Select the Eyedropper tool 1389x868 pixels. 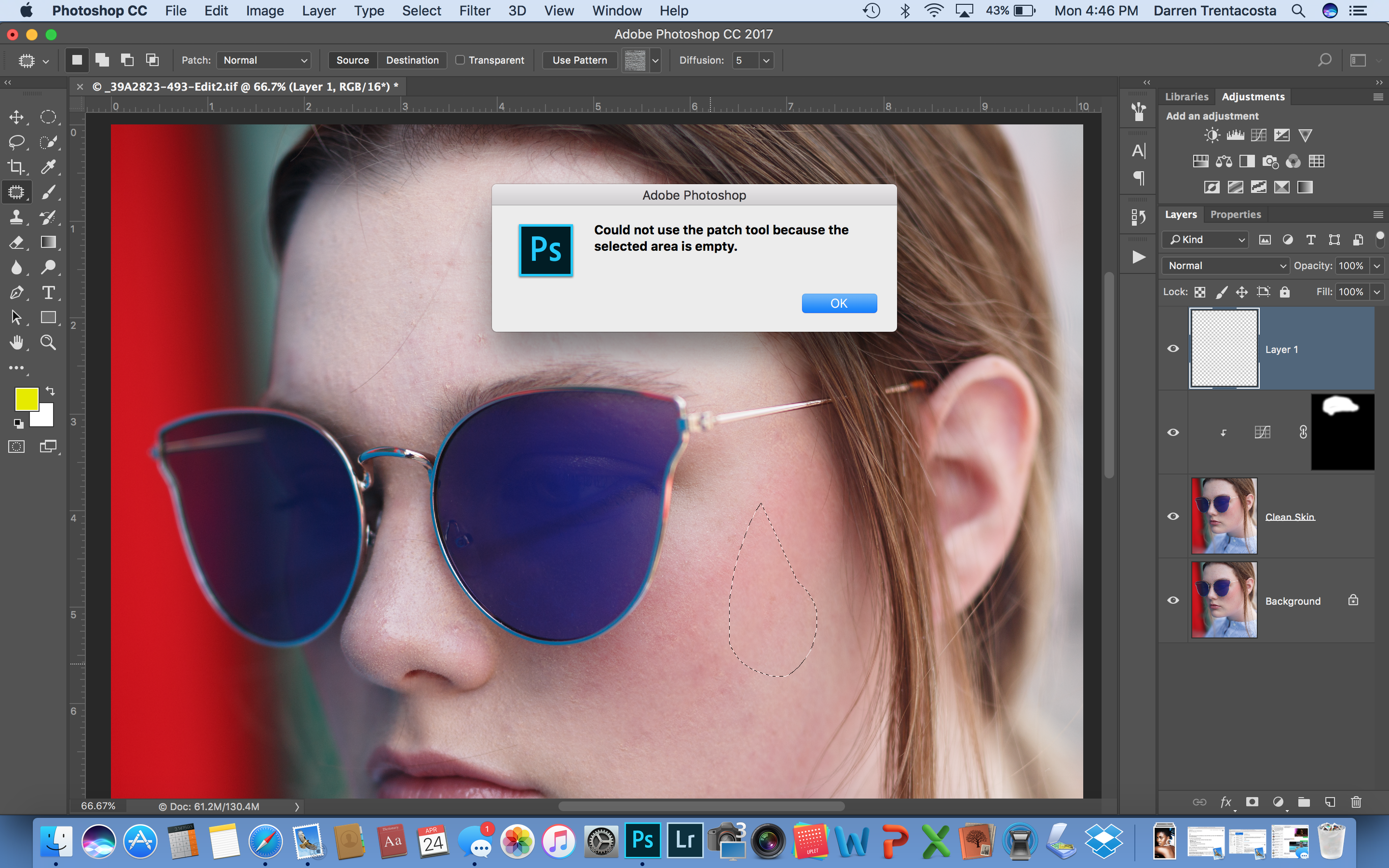(x=48, y=167)
